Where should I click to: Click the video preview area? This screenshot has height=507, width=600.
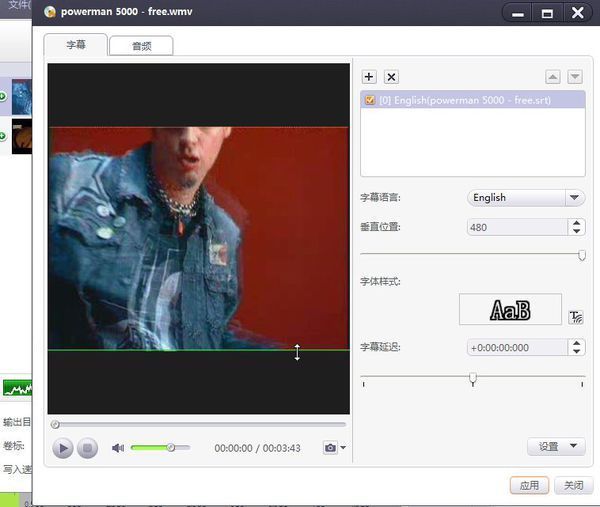pos(199,238)
